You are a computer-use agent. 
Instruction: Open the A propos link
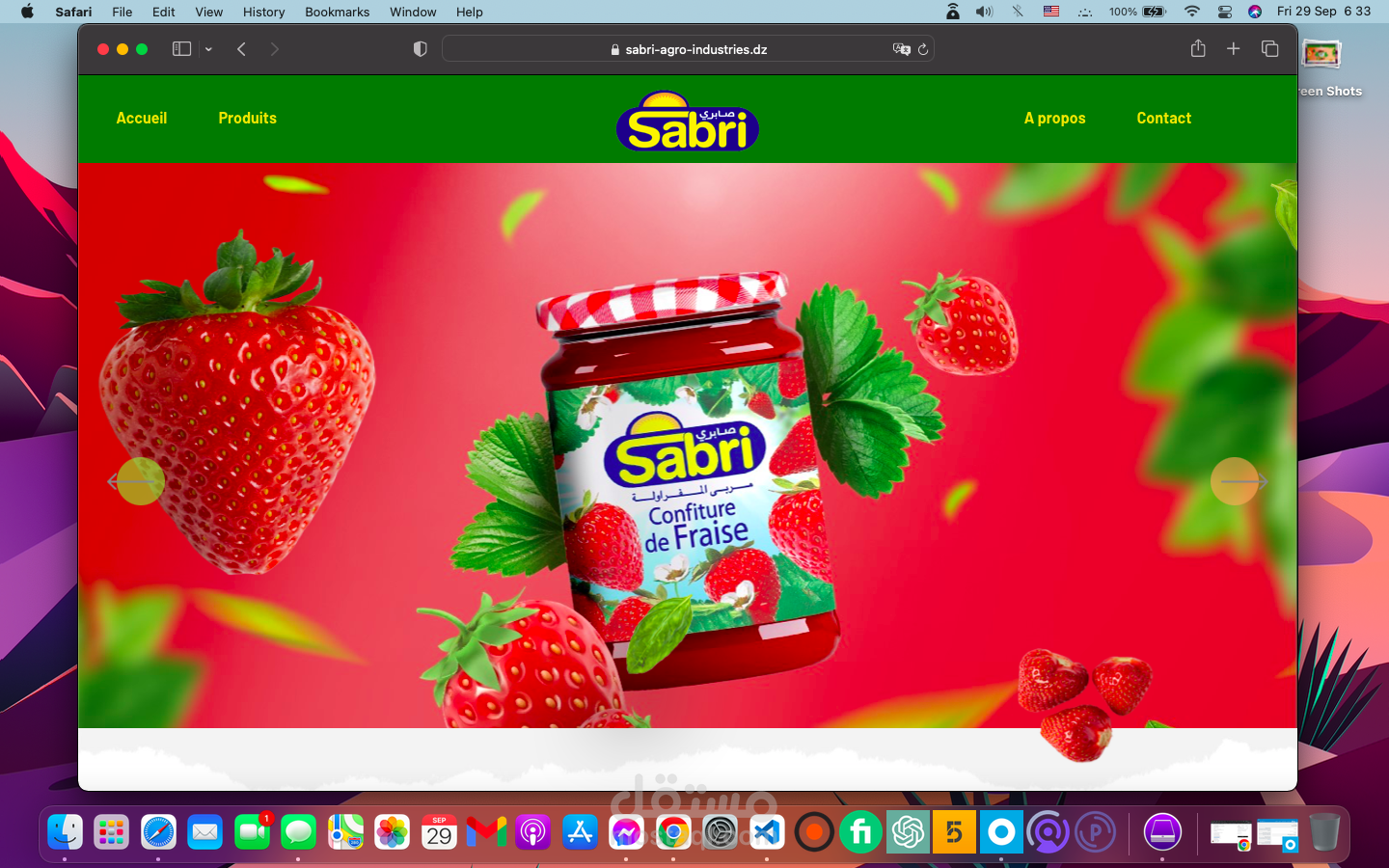(x=1054, y=118)
